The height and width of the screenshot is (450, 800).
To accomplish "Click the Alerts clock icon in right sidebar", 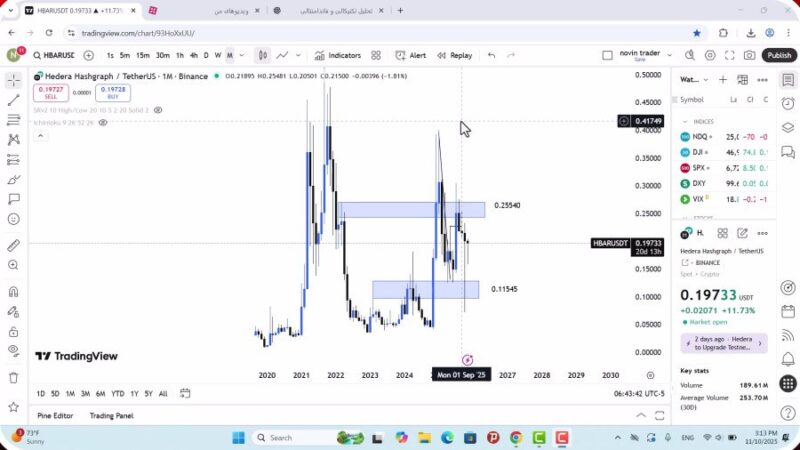I will 788,104.
